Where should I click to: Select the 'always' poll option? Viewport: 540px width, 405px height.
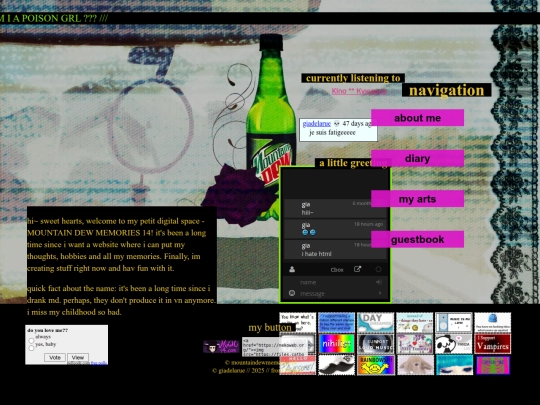31,340
